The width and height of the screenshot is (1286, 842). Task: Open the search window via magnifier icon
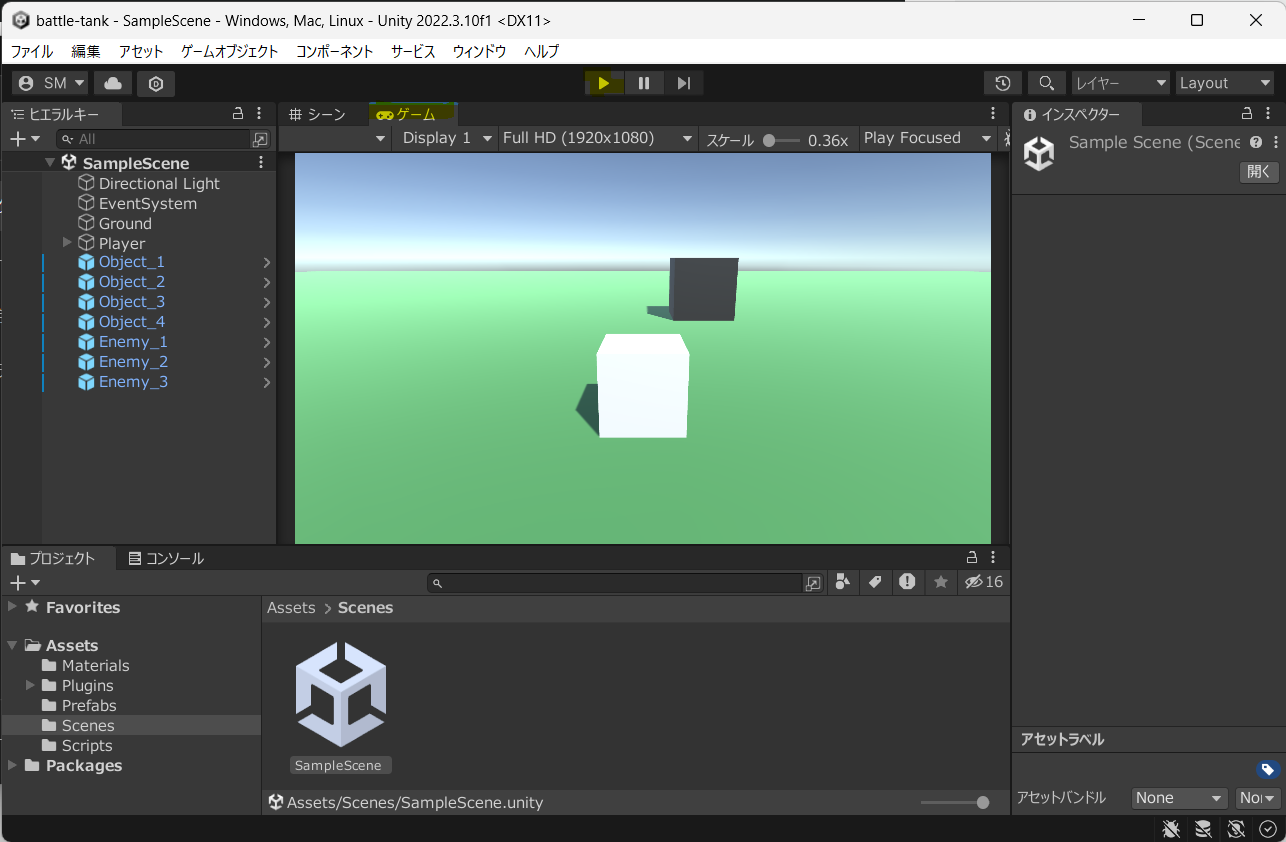(1046, 83)
